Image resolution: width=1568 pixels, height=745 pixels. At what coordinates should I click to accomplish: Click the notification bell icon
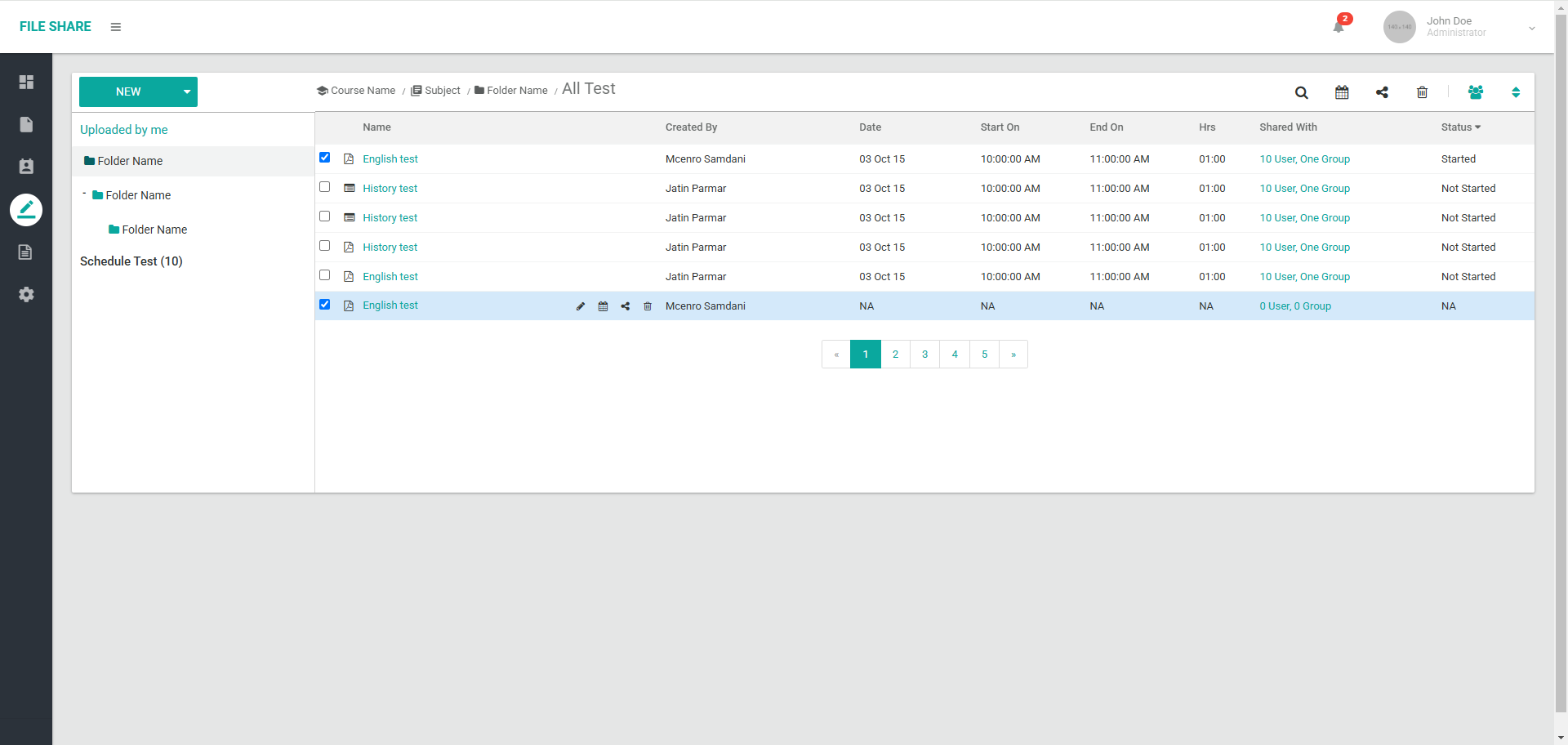1338,27
